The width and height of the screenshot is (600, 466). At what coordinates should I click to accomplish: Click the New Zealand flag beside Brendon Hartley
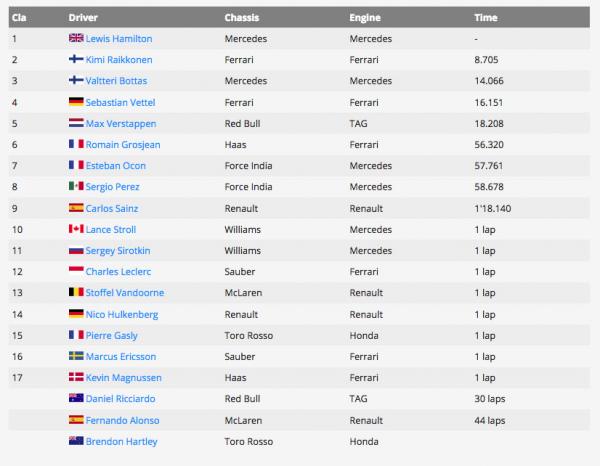click(75, 441)
